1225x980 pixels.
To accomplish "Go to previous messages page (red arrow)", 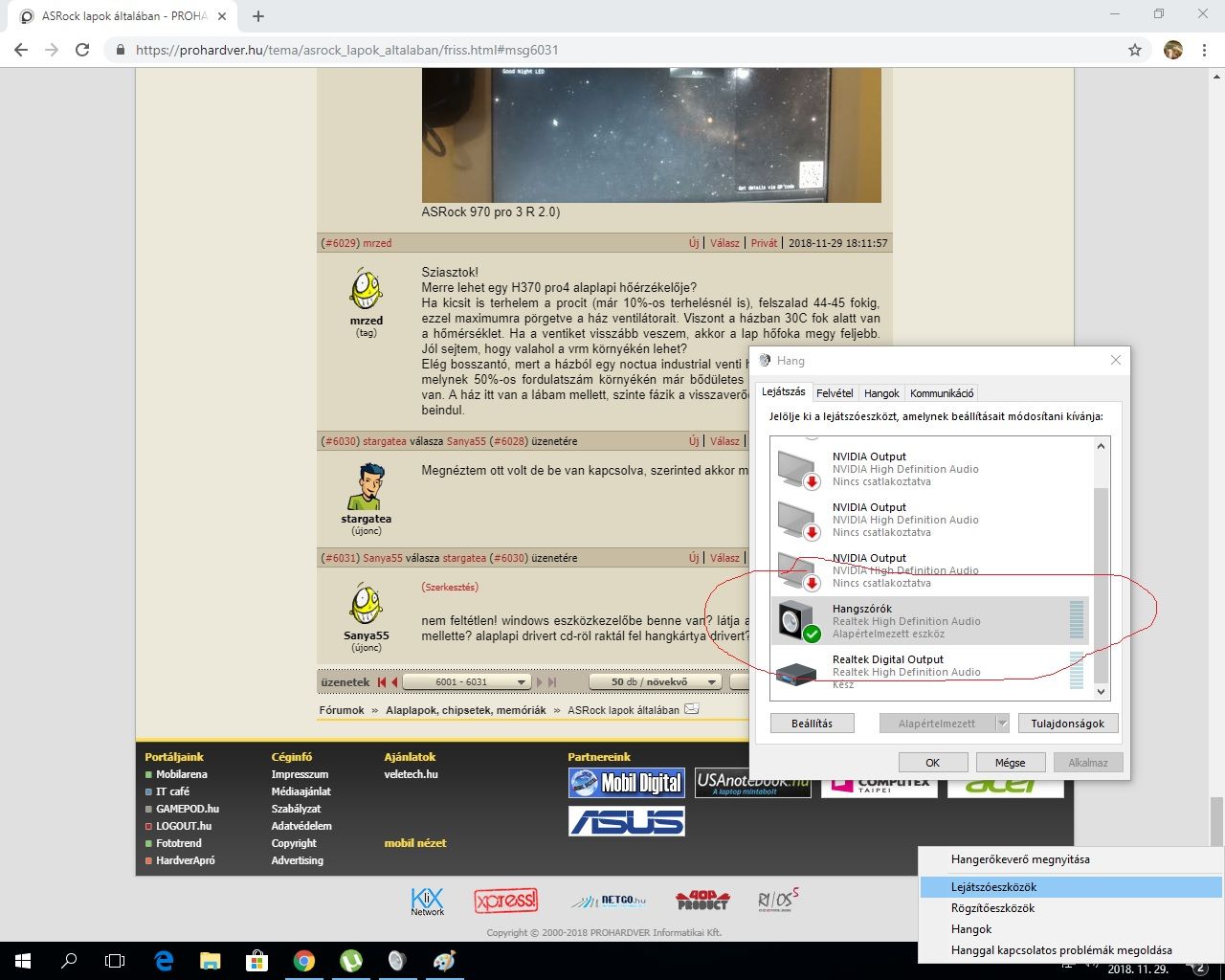I will point(393,681).
